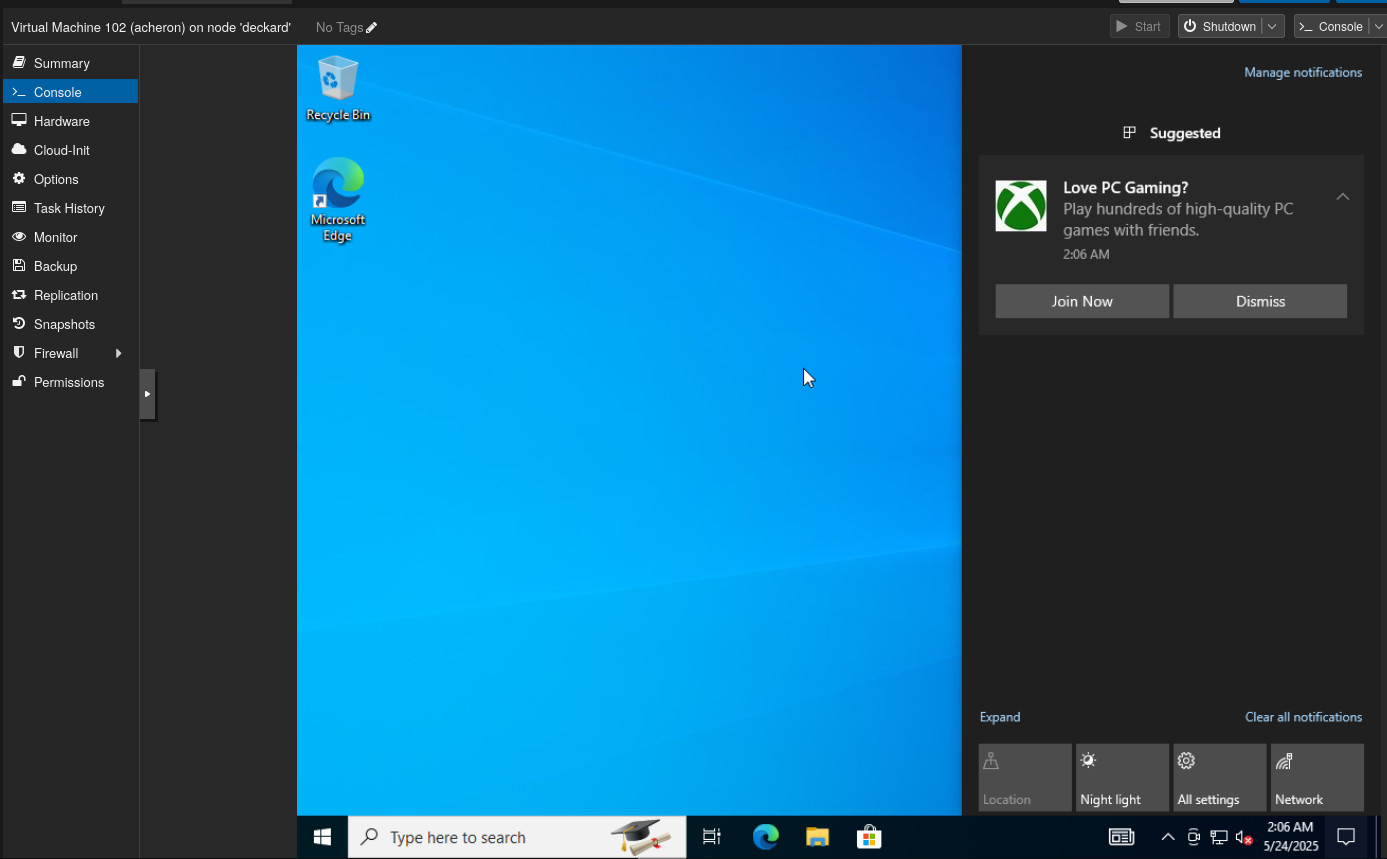Click the graduation cap search highlight icon
Viewport: 1387px width, 859px height.
640,837
